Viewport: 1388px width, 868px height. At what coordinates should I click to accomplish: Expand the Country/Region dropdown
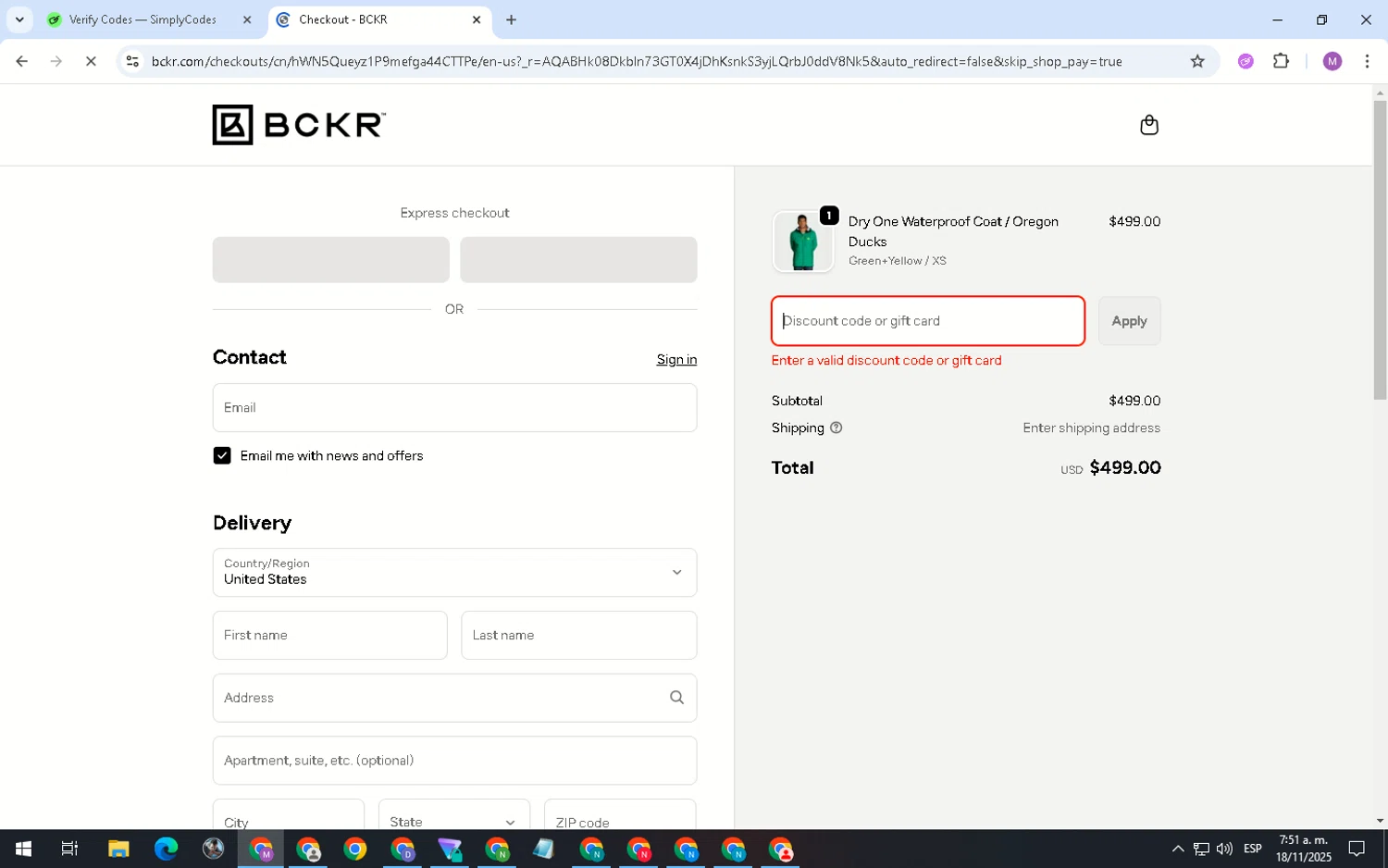click(454, 572)
